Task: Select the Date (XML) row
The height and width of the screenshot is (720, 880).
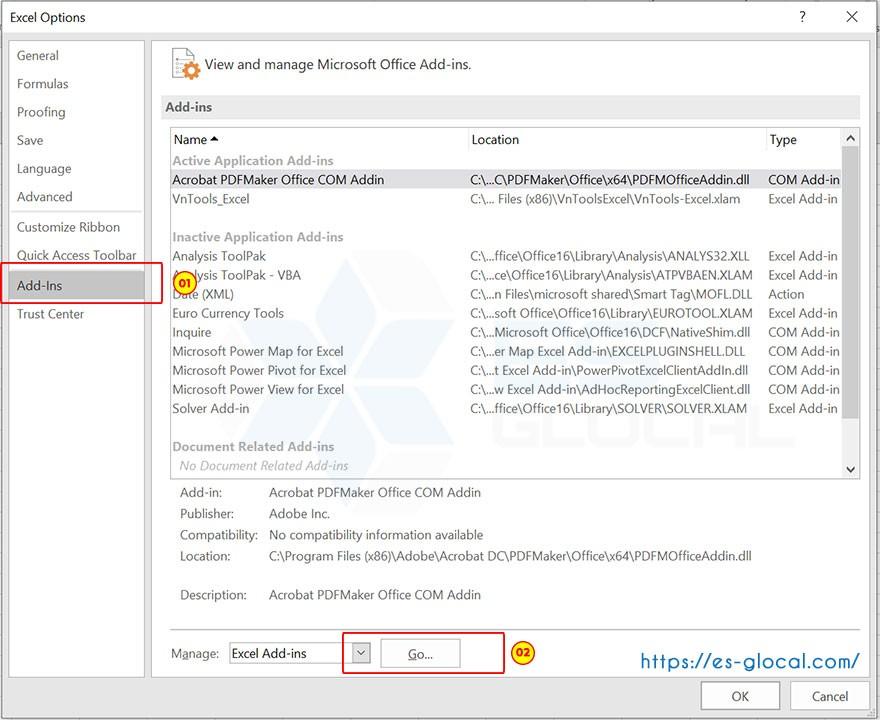Action: pyautogui.click(x=506, y=295)
